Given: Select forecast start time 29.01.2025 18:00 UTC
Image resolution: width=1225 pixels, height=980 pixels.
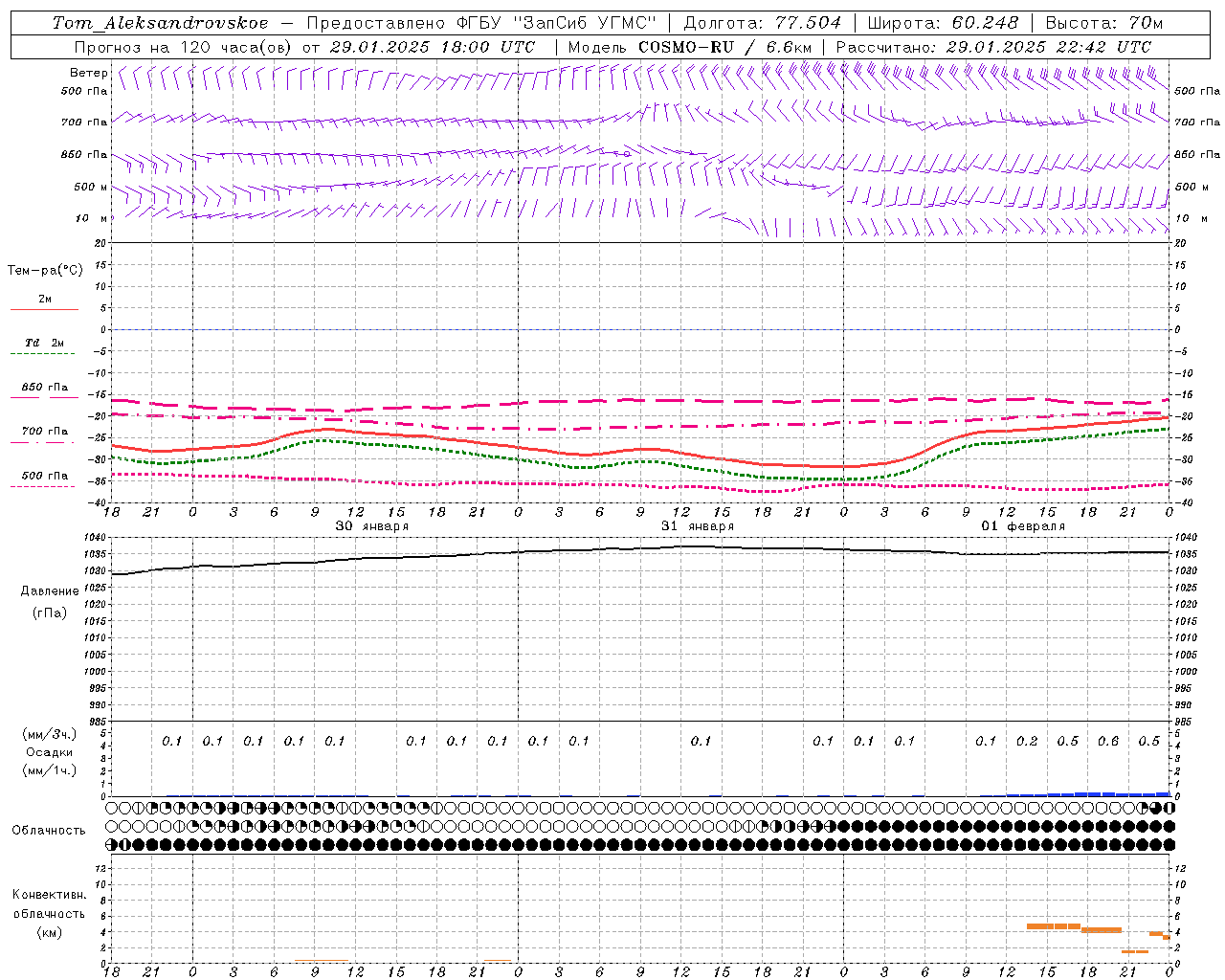Looking at the screenshot, I should pos(433,46).
